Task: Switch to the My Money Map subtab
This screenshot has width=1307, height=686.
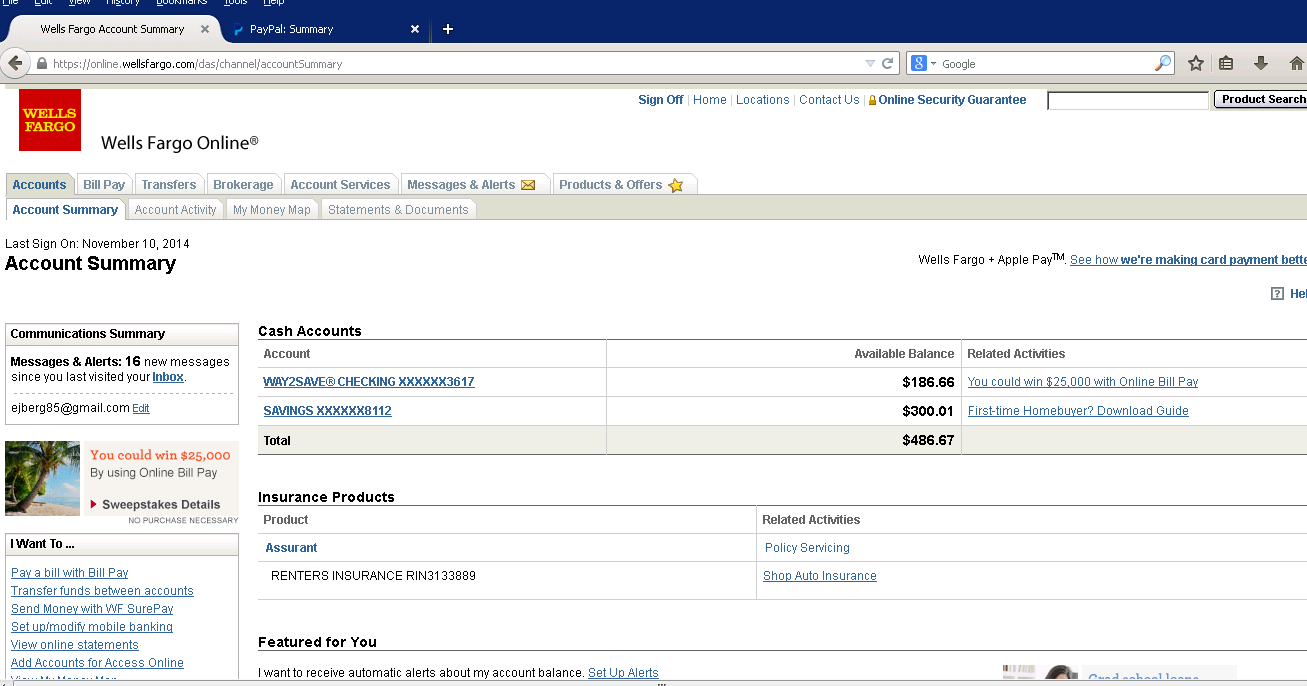Action: point(272,209)
